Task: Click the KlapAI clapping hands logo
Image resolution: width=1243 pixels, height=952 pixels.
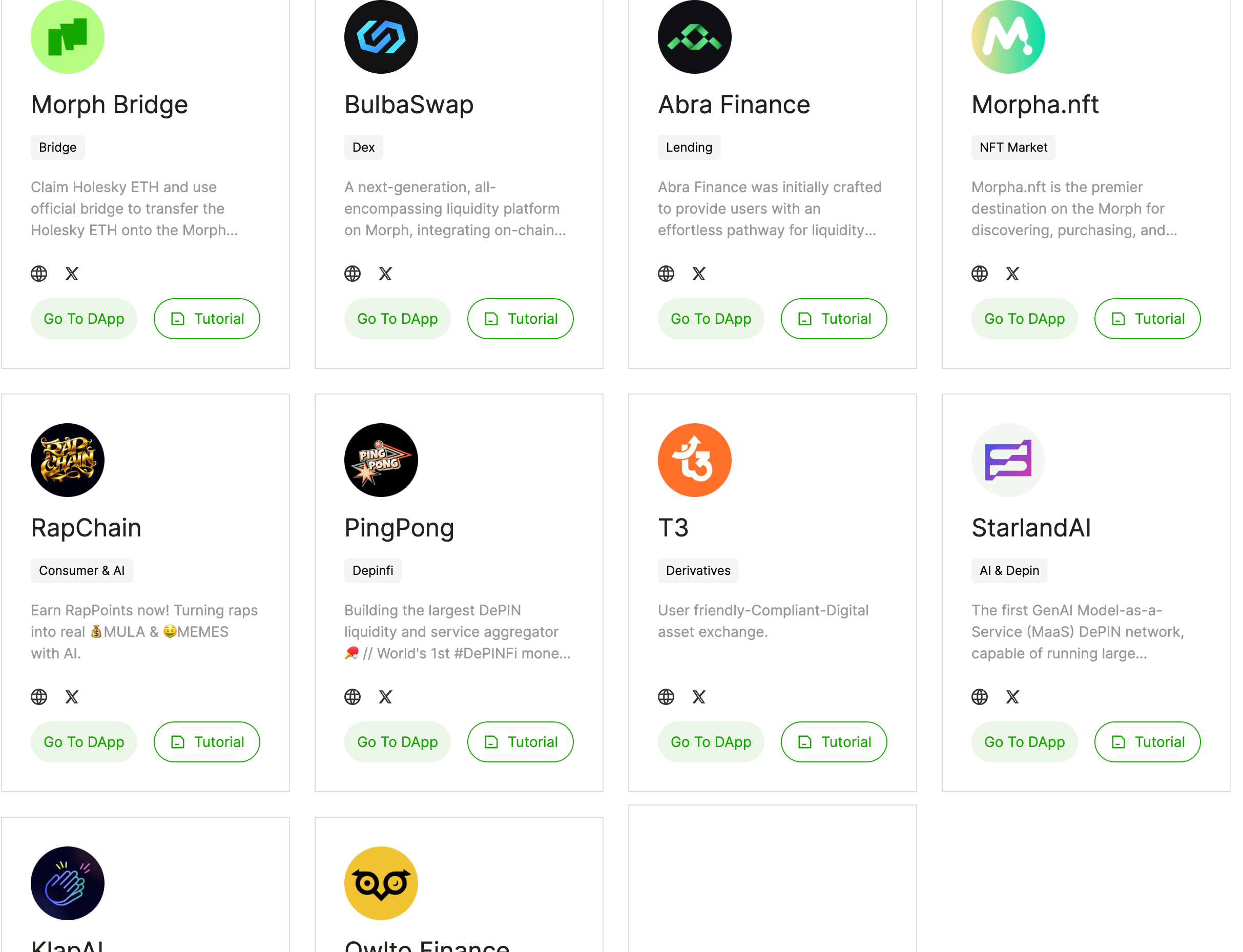Action: pyautogui.click(x=67, y=882)
